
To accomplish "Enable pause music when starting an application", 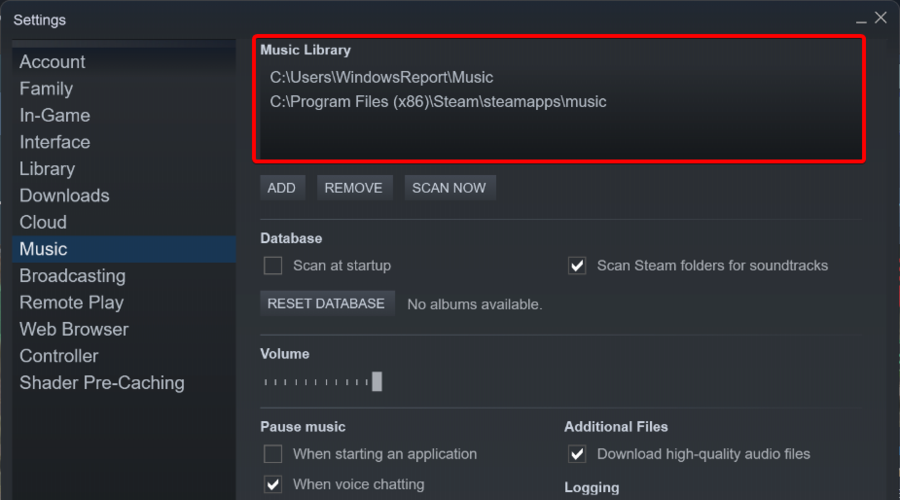I will tap(273, 454).
